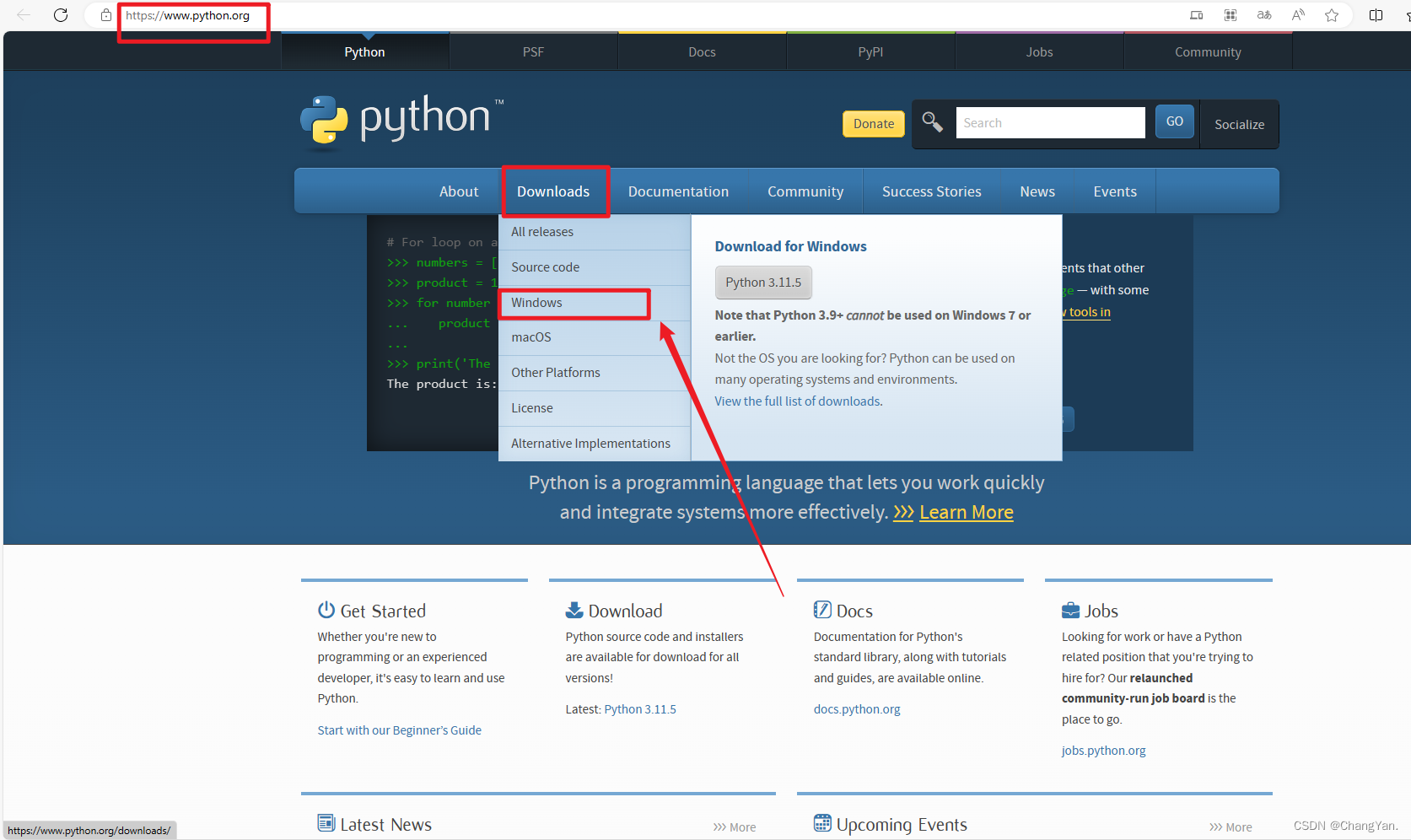Select All releases in Downloads dropdown
The image size is (1411, 840).
coord(595,232)
